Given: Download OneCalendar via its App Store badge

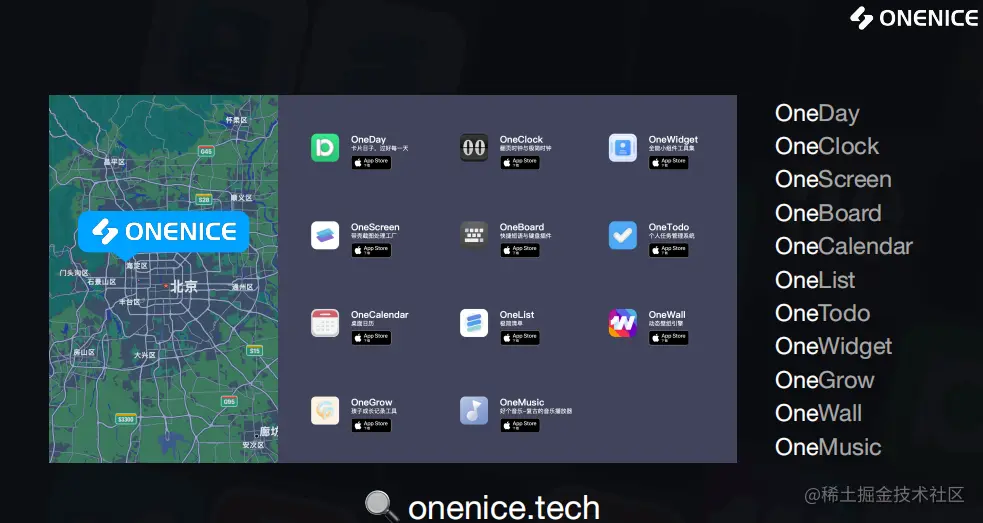Looking at the screenshot, I should pos(371,337).
